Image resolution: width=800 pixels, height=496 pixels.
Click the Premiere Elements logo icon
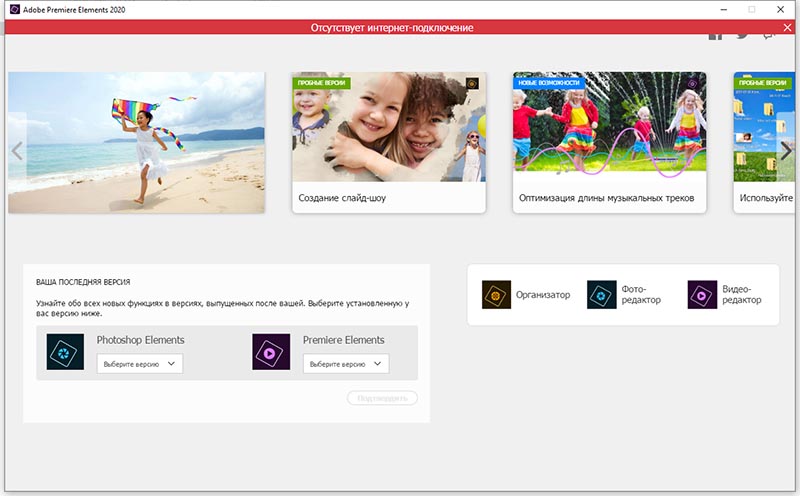click(x=271, y=352)
